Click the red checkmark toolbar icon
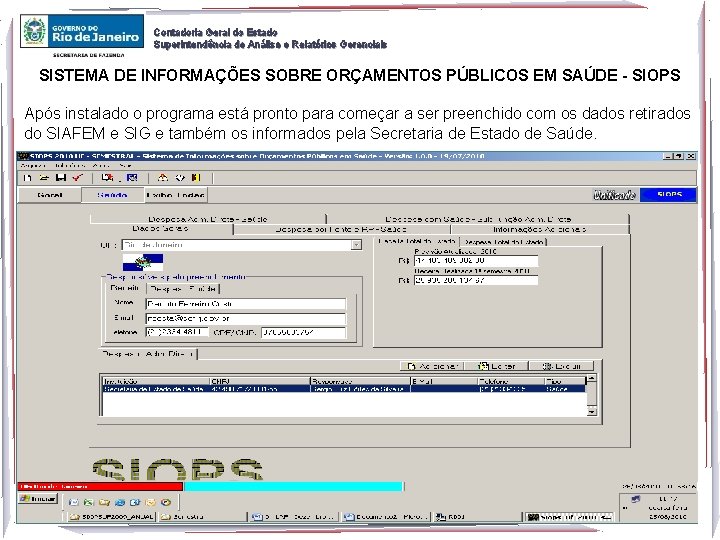The width and height of the screenshot is (720, 540). tap(78, 178)
